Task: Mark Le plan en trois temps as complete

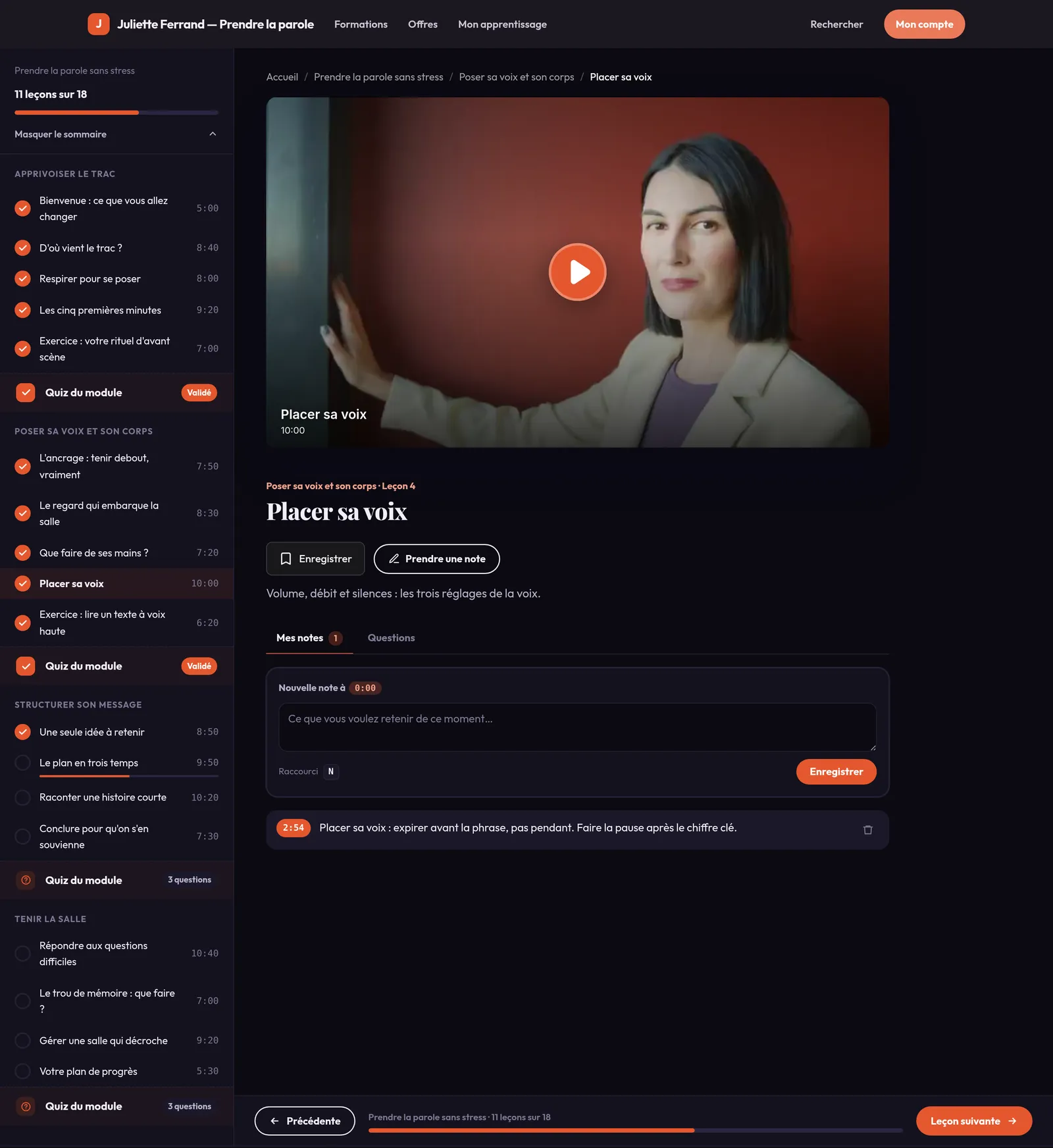Action: [23, 762]
